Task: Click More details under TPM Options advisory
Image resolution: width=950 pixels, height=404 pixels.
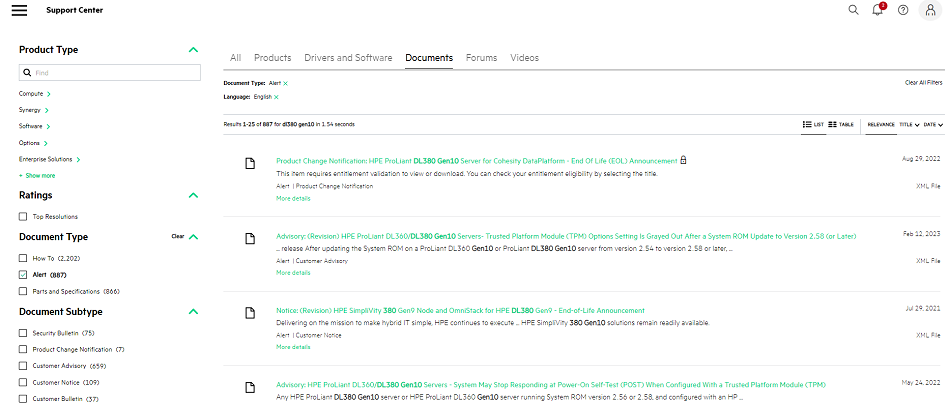Action: click(x=293, y=273)
